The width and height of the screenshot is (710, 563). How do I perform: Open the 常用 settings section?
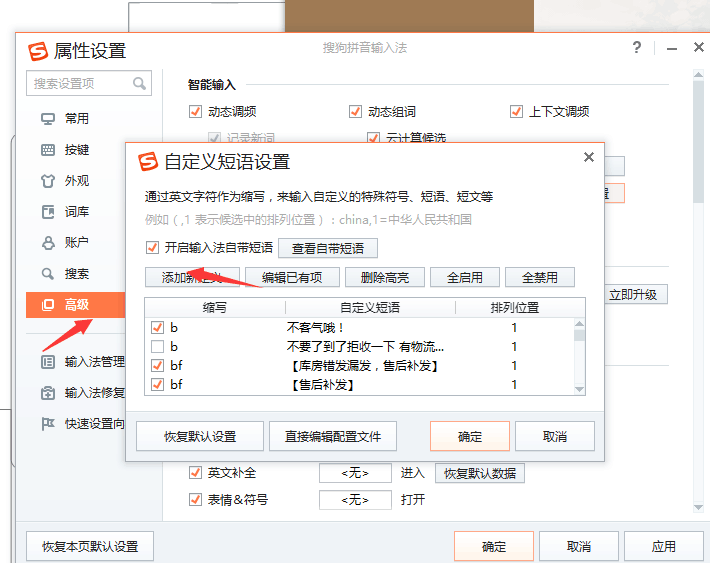coord(76,119)
